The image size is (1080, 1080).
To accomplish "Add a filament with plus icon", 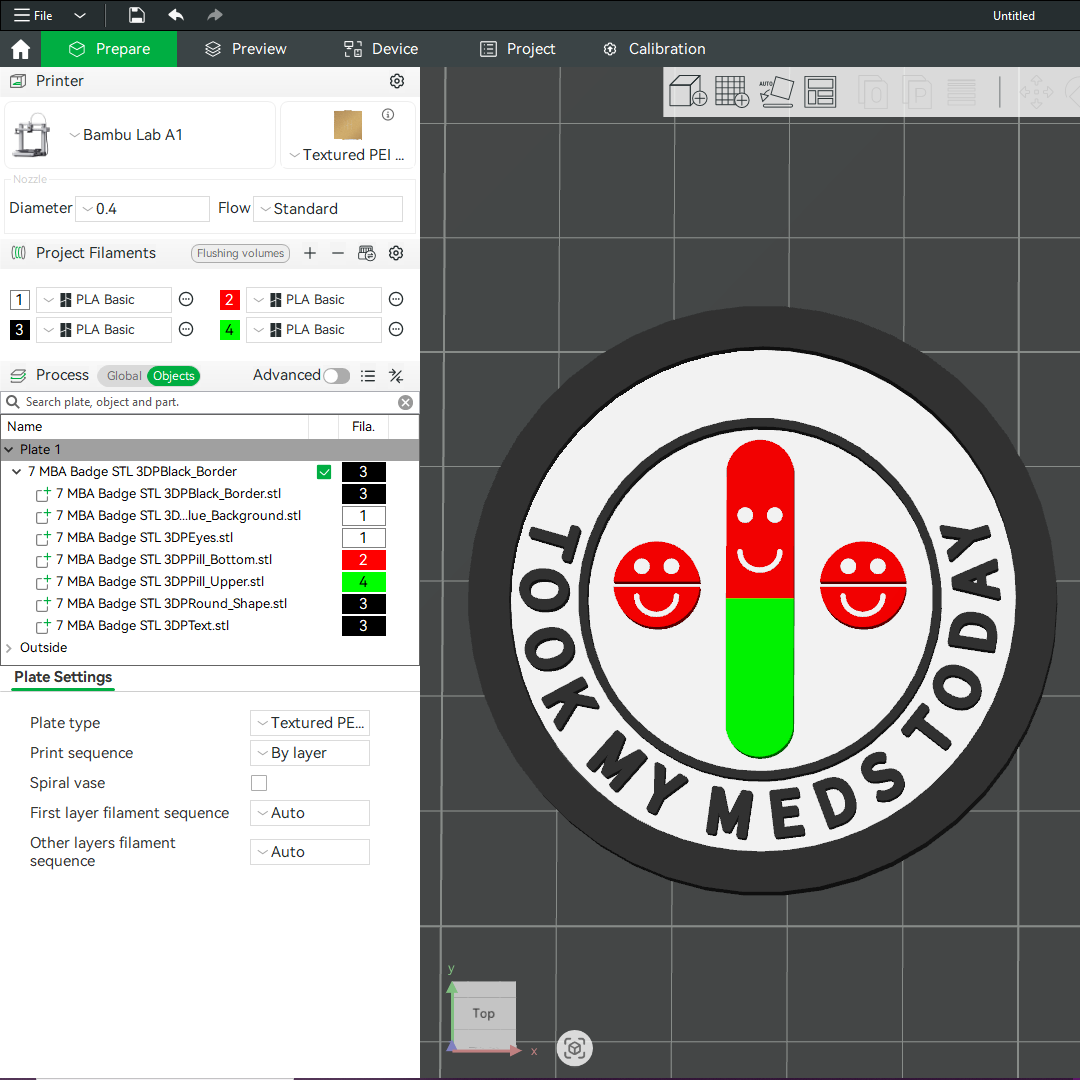I will coord(310,253).
